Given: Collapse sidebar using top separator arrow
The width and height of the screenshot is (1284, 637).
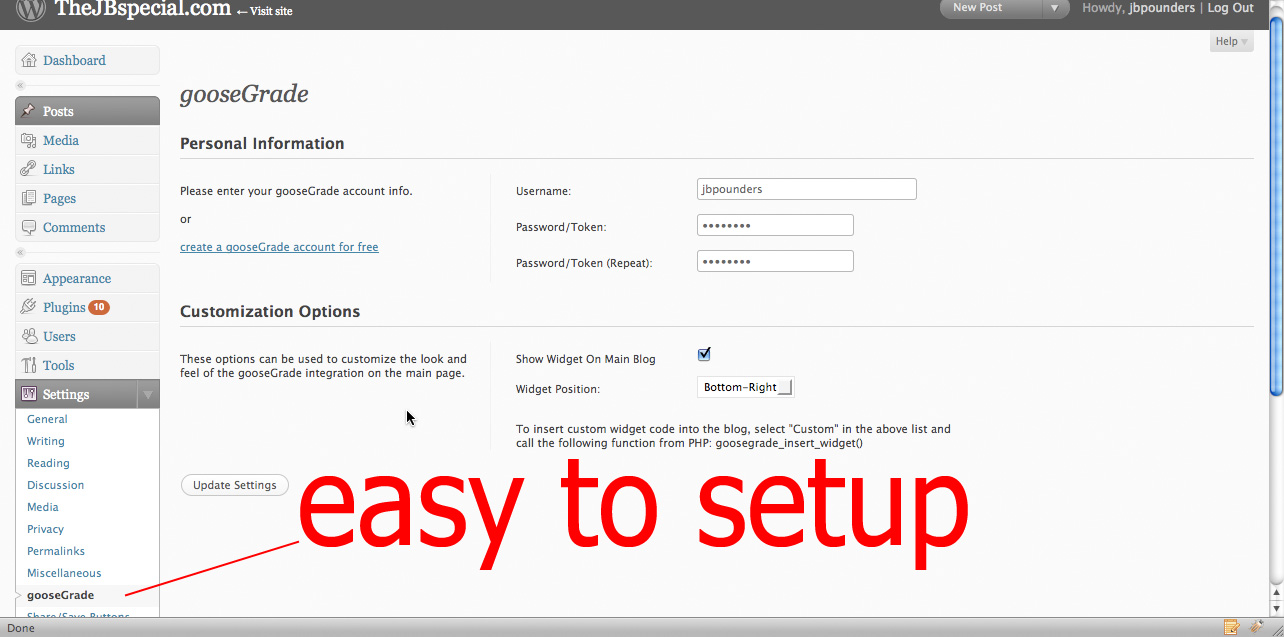Looking at the screenshot, I should (20, 85).
